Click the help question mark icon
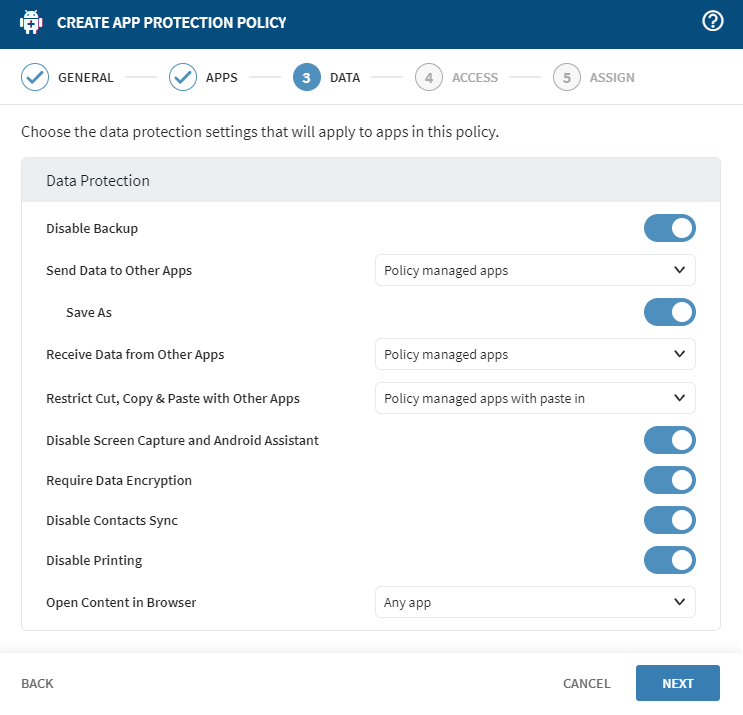 click(x=713, y=22)
